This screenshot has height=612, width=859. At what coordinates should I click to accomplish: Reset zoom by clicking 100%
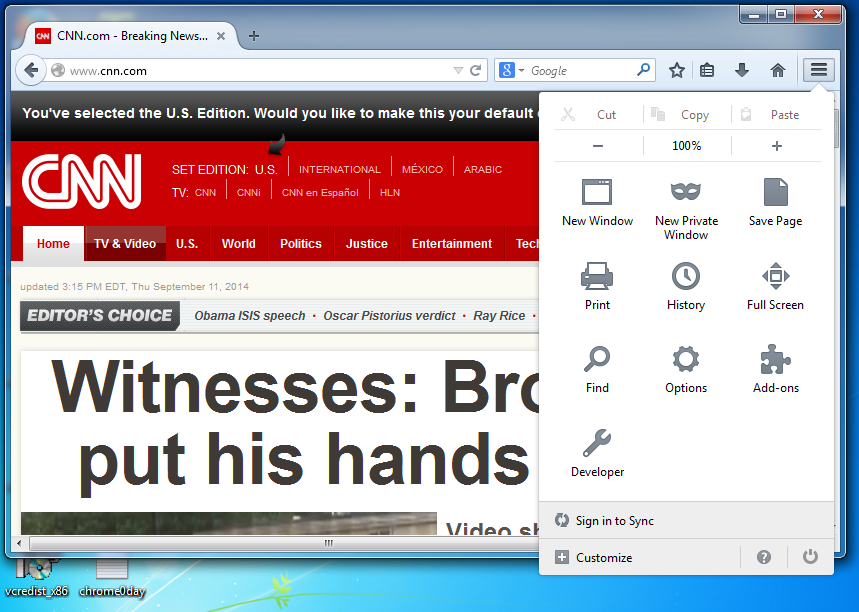[687, 146]
